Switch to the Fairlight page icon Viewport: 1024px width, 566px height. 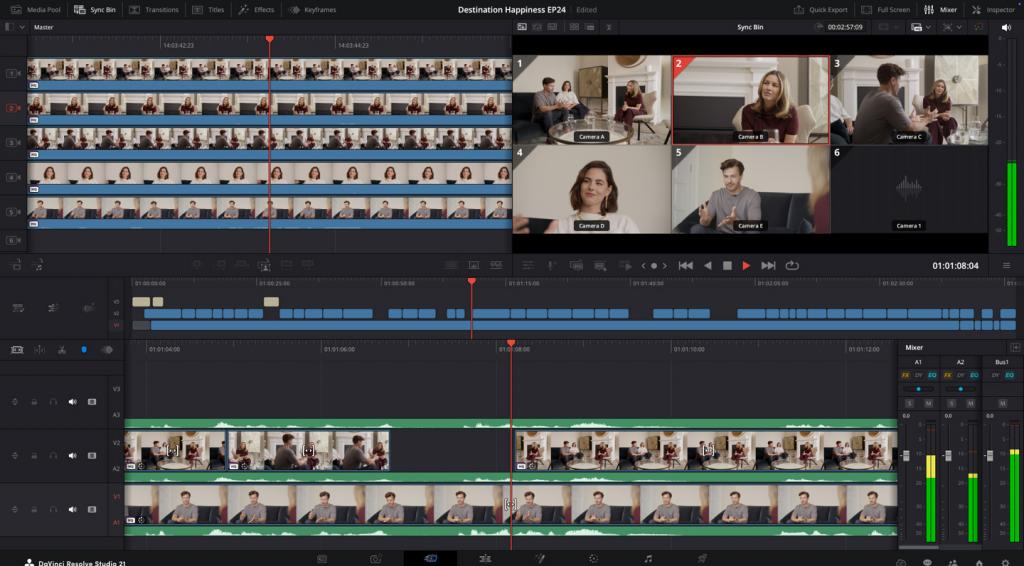point(648,559)
